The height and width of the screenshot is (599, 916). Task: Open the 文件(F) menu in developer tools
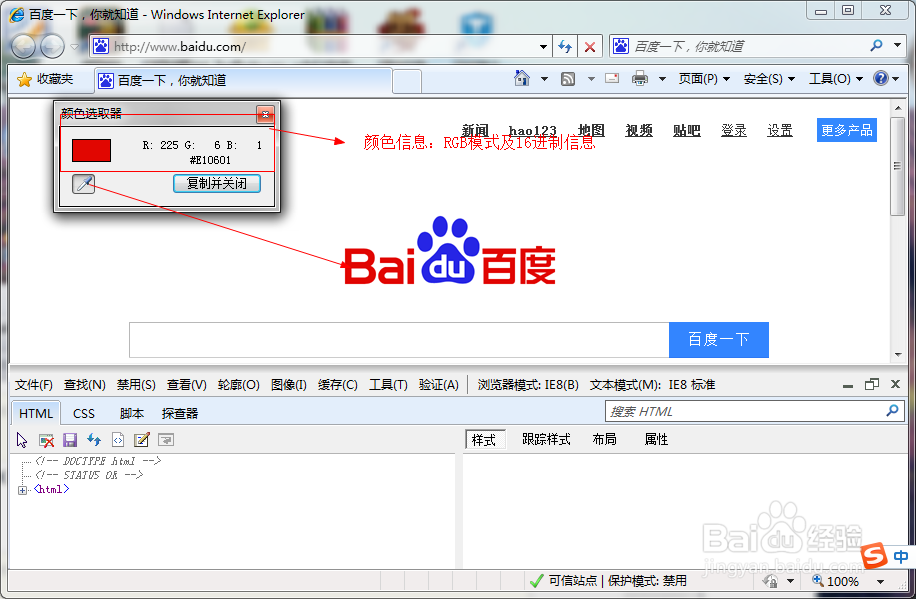click(x=34, y=385)
